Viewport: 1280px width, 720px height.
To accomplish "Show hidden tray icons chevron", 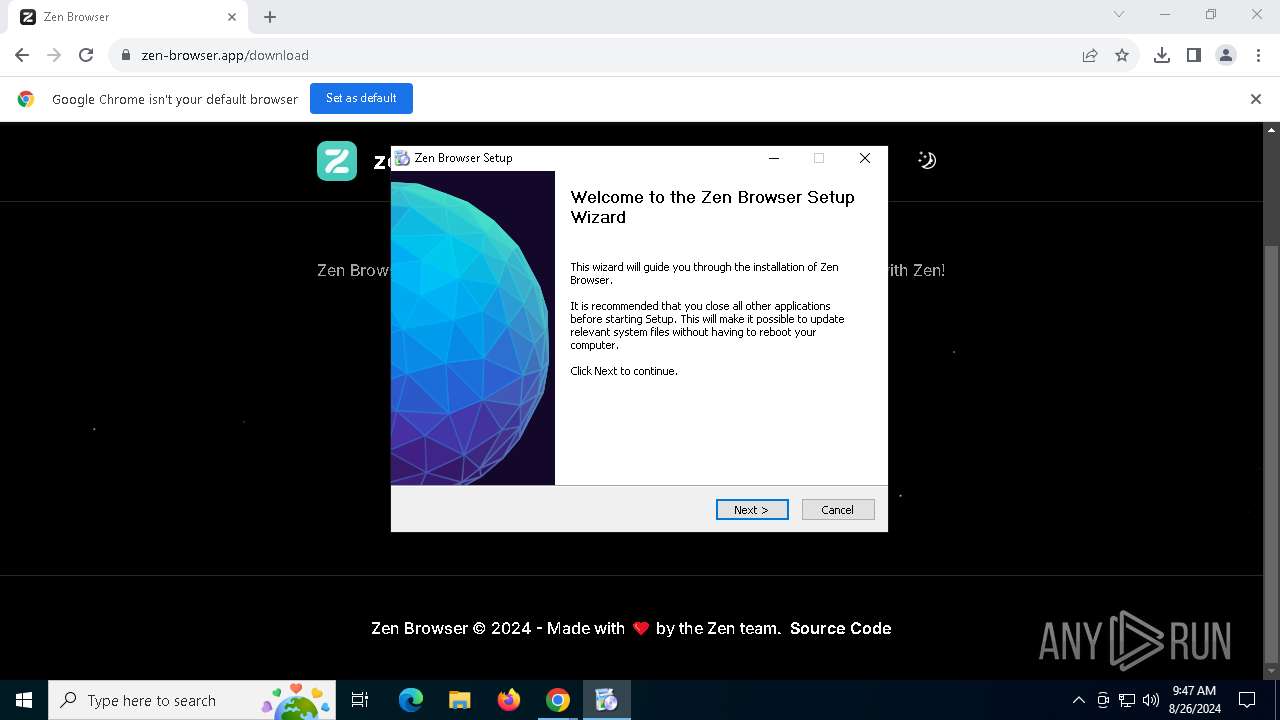I will click(1078, 700).
